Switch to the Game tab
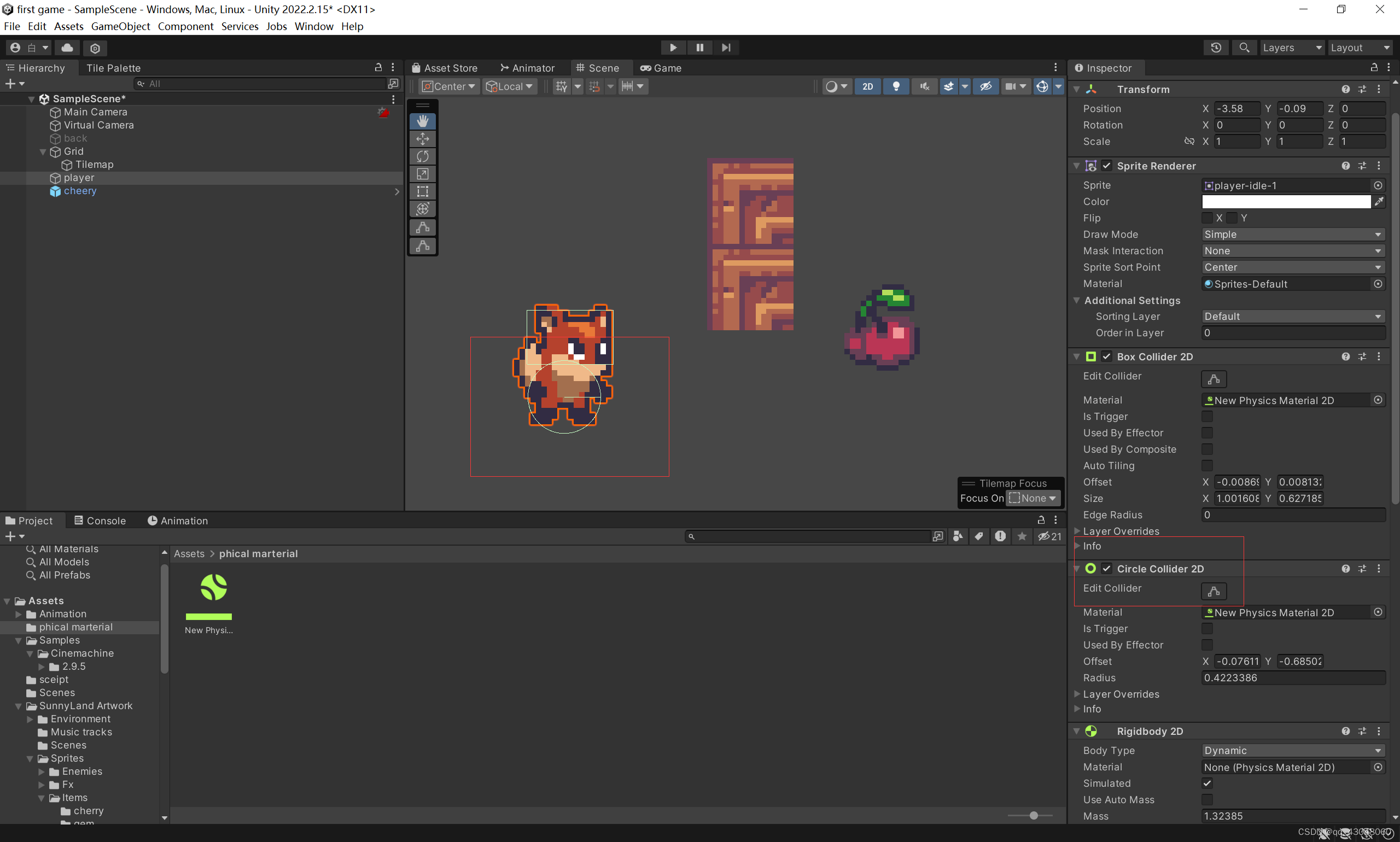The height and width of the screenshot is (842, 1400). [661, 67]
